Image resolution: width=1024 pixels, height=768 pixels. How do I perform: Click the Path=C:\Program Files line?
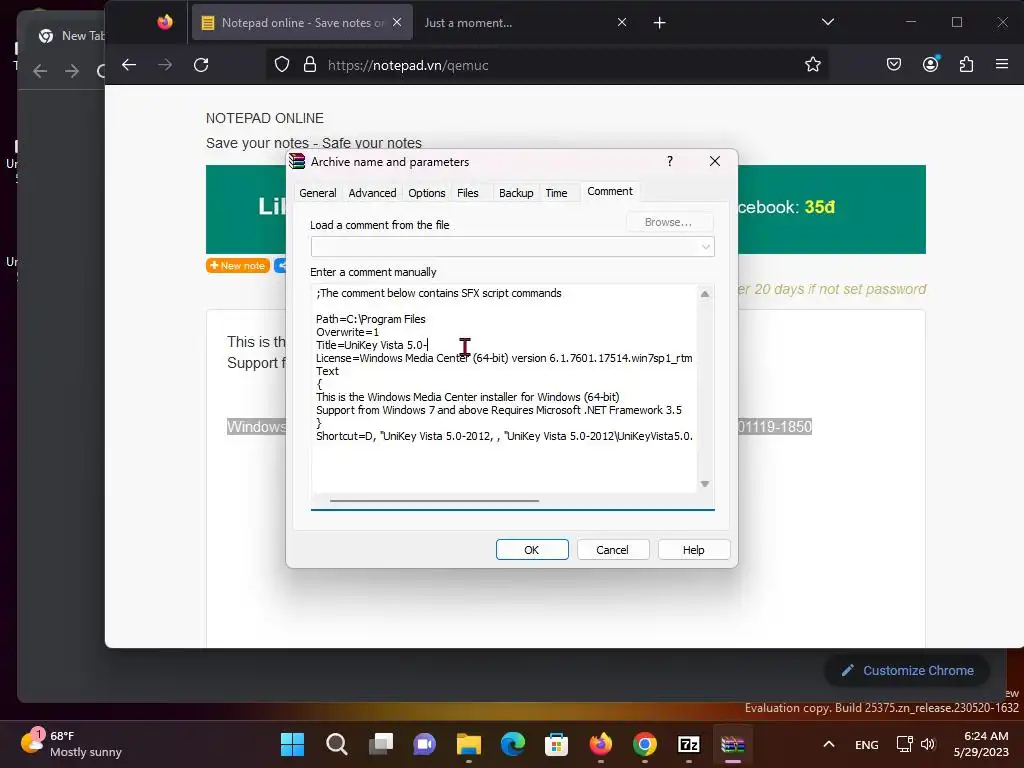(370, 319)
